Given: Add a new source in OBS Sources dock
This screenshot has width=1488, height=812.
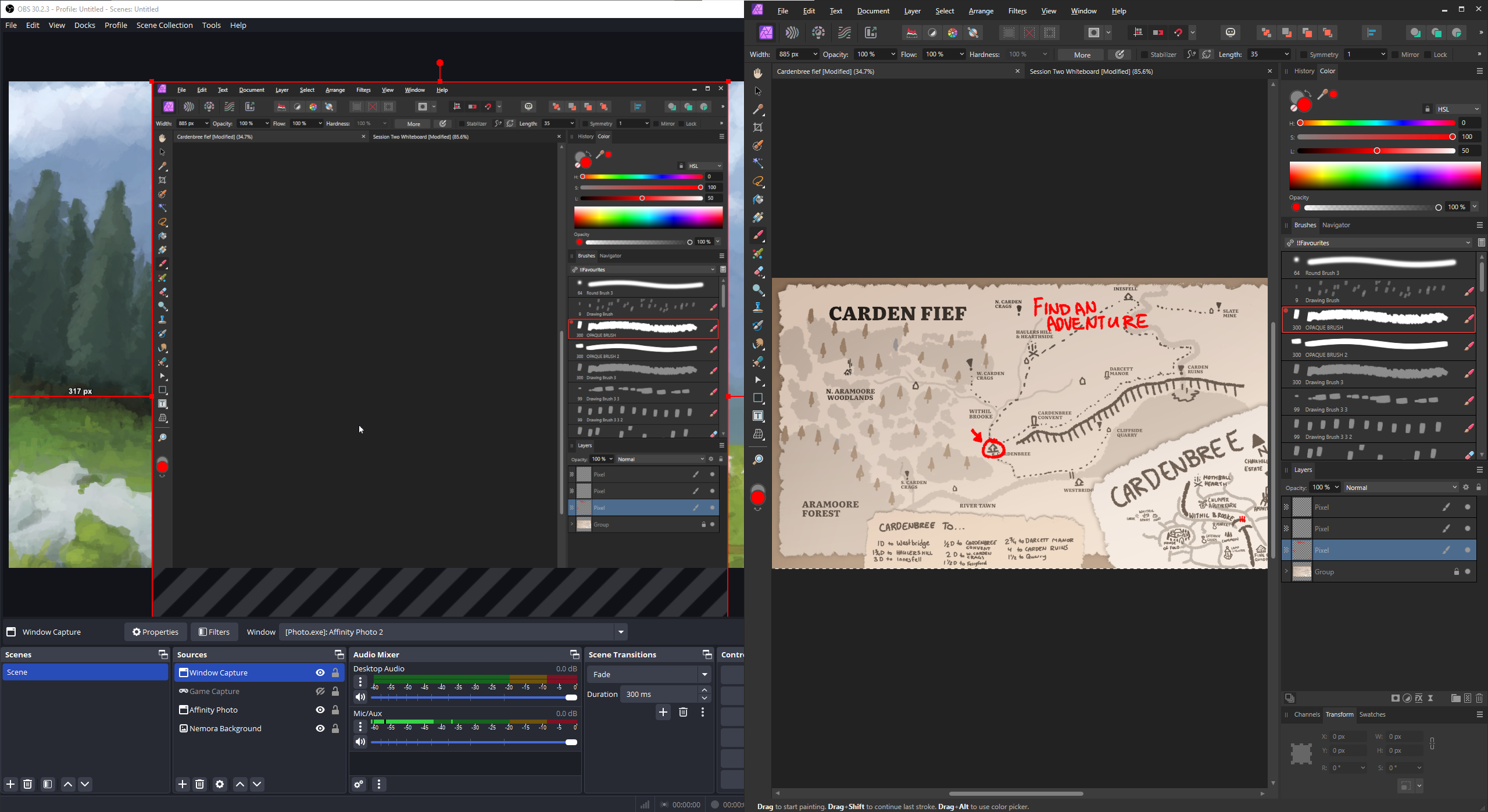Looking at the screenshot, I should tap(183, 784).
